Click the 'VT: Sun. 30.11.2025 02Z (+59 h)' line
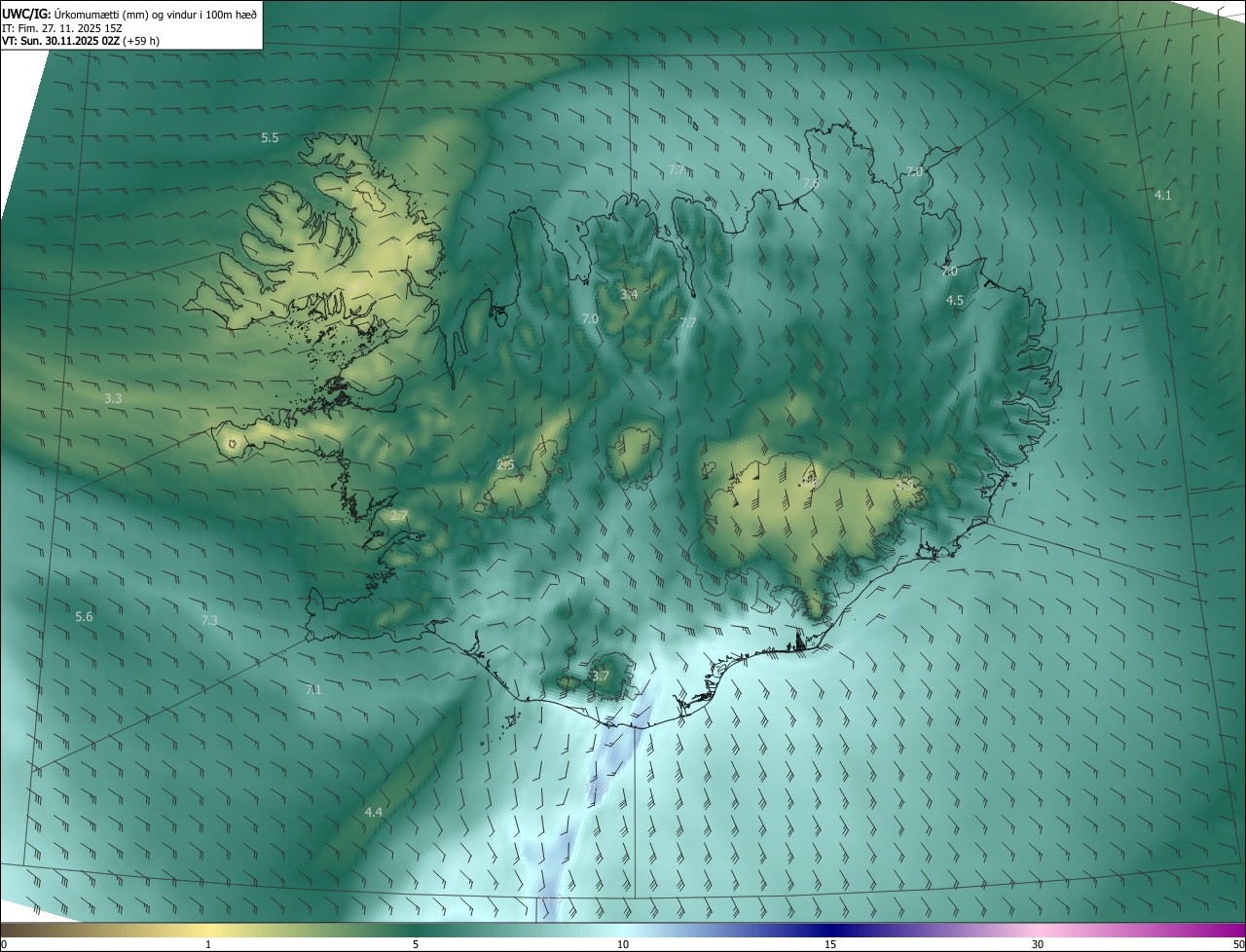 point(81,41)
